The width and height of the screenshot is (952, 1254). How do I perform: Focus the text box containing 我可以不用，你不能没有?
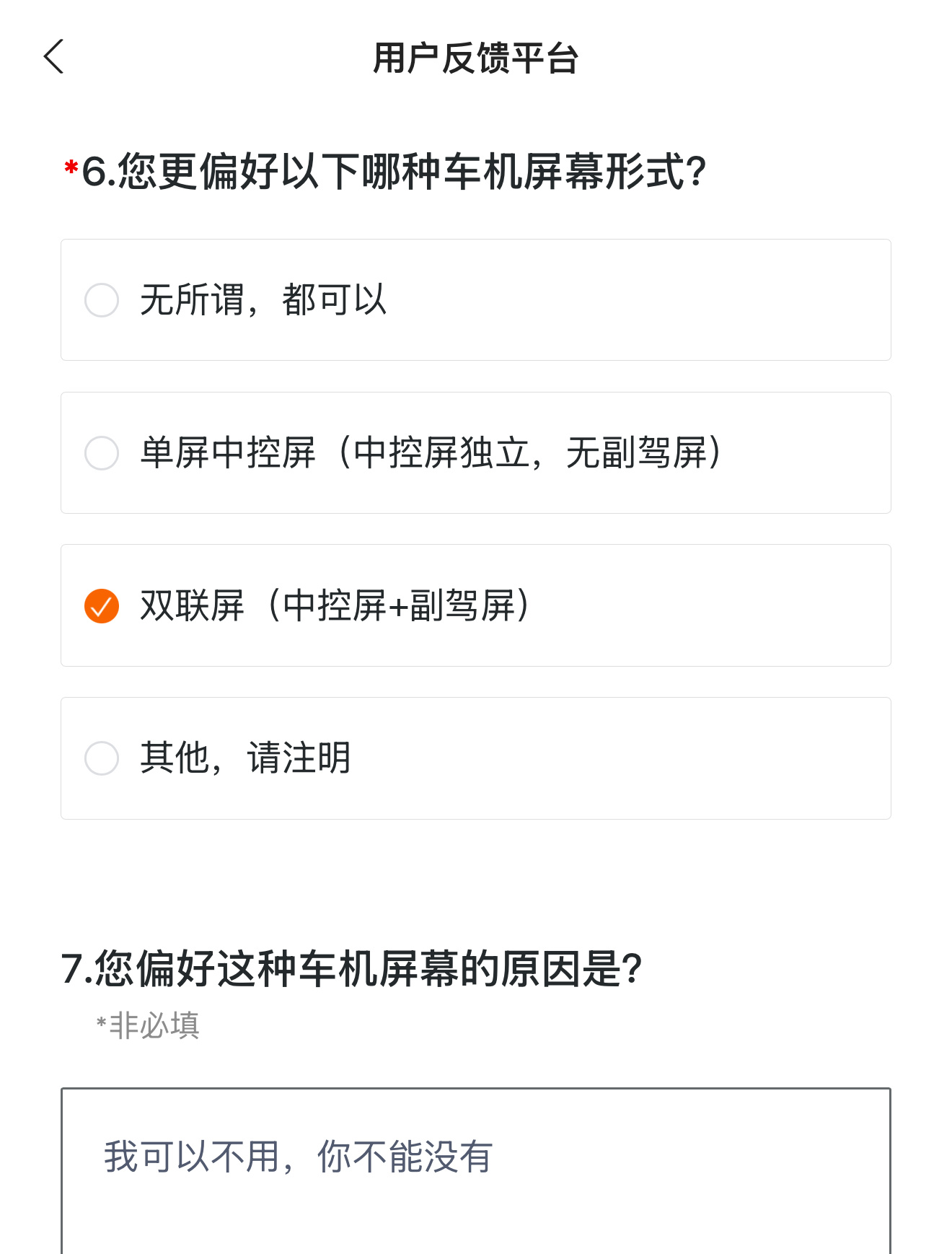point(476,1170)
